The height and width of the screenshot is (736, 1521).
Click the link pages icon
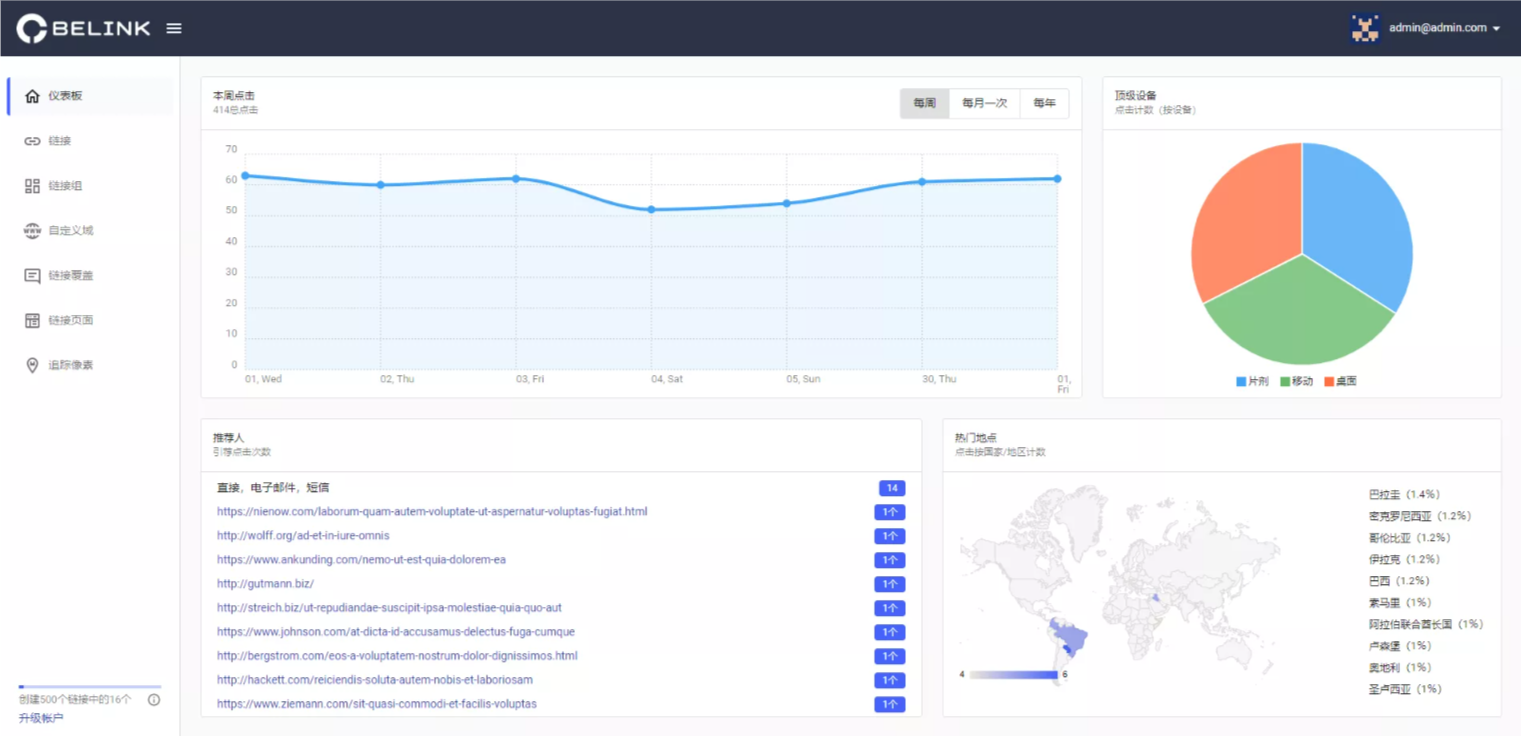(x=32, y=321)
